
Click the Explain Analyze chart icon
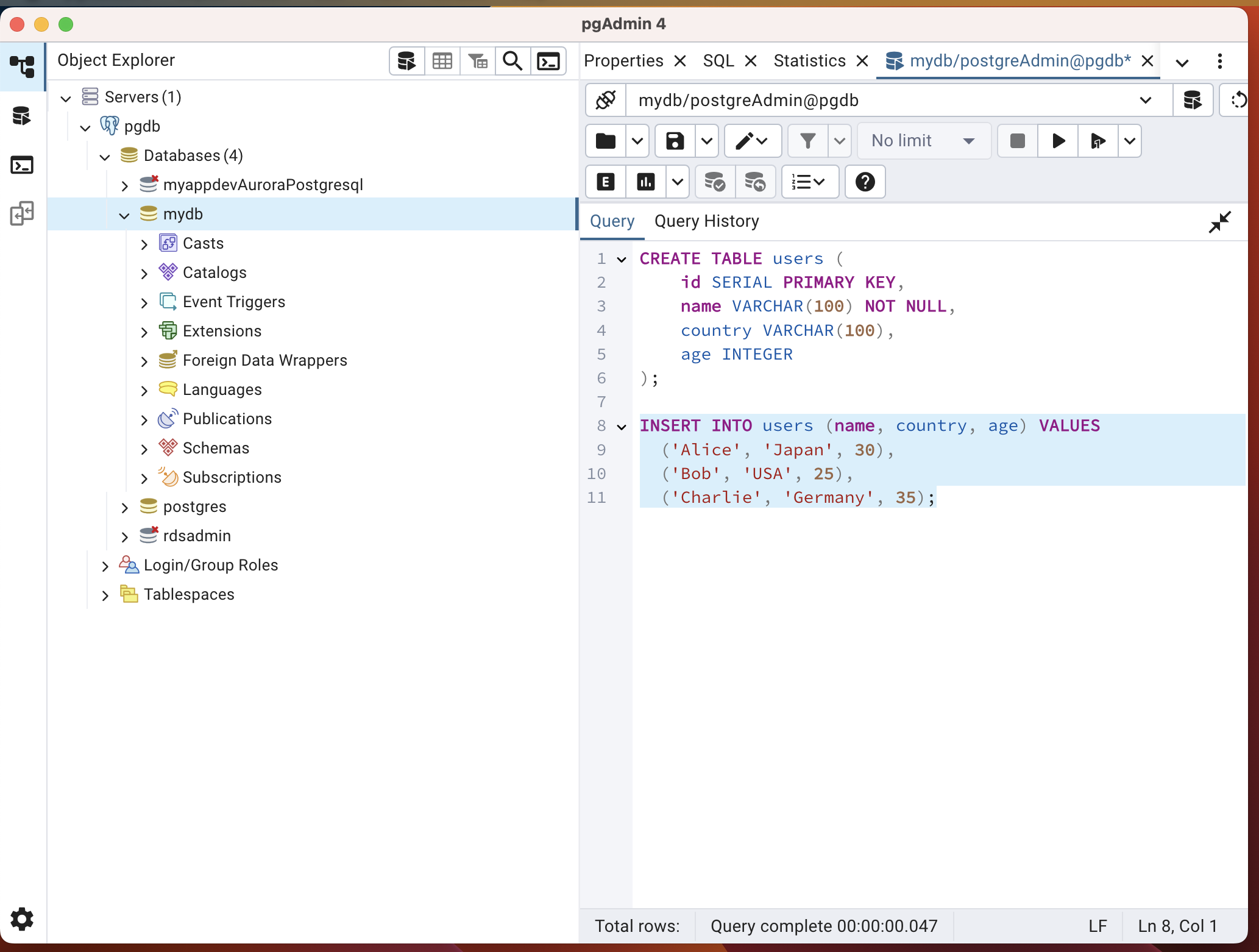(x=646, y=182)
